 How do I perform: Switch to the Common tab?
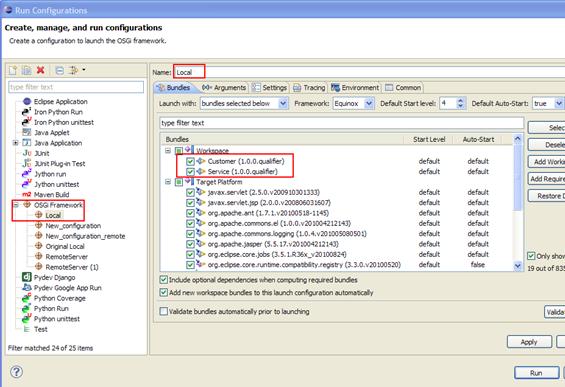403,88
